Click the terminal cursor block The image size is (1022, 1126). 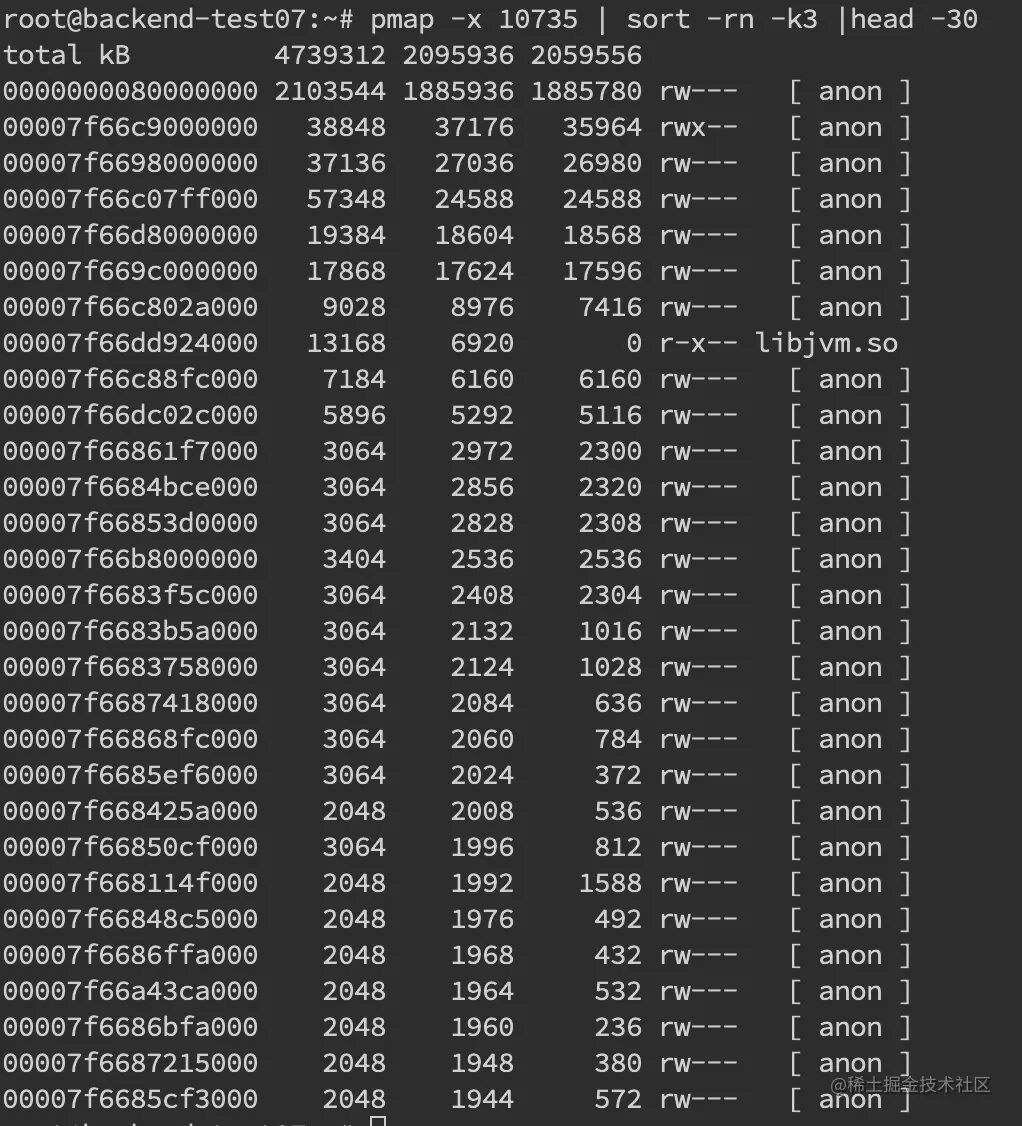(378, 1121)
